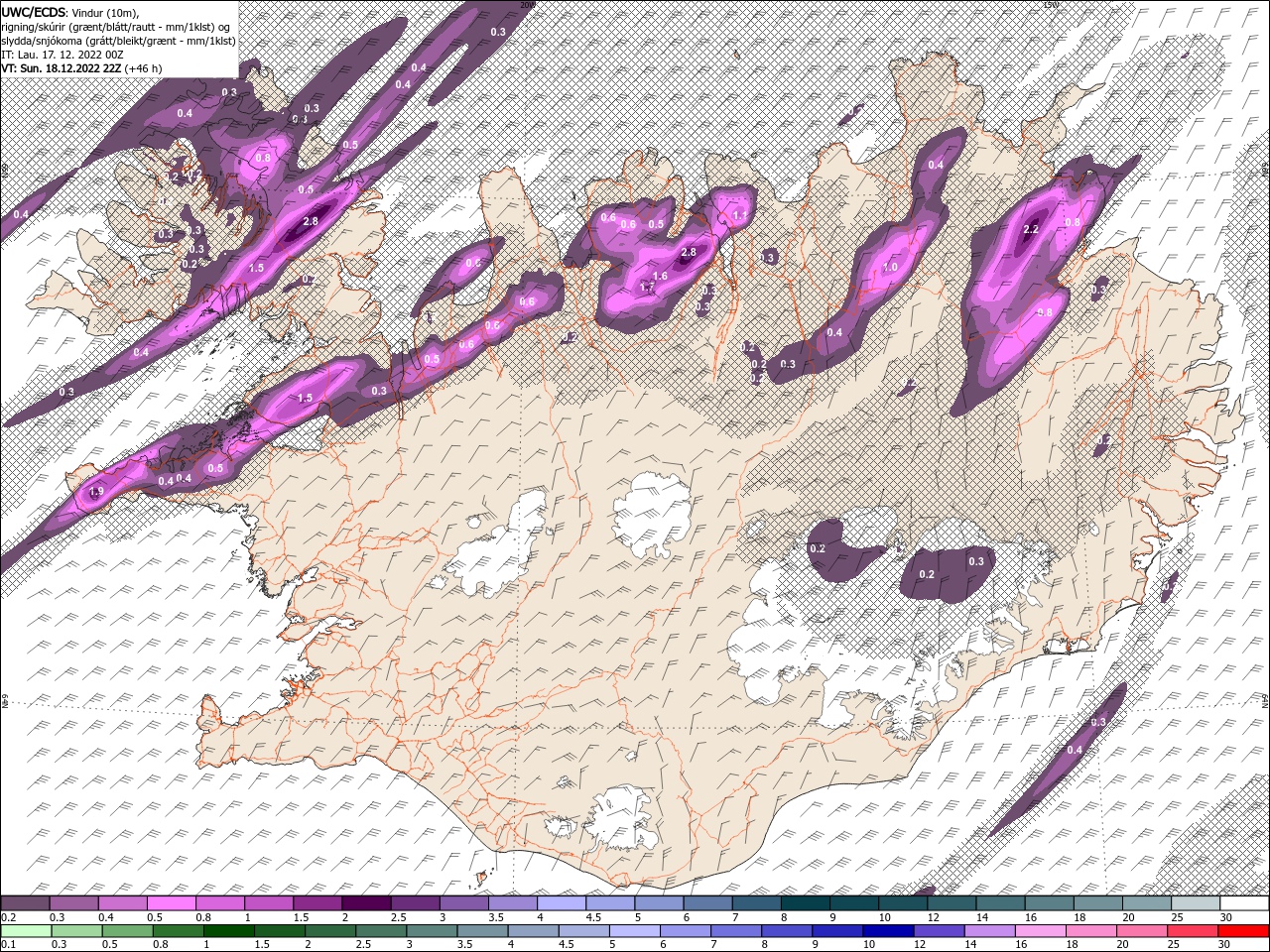Click the 'UWC/ECDS: Vindur (10m)' title text
The height and width of the screenshot is (952, 1270).
coord(70,12)
